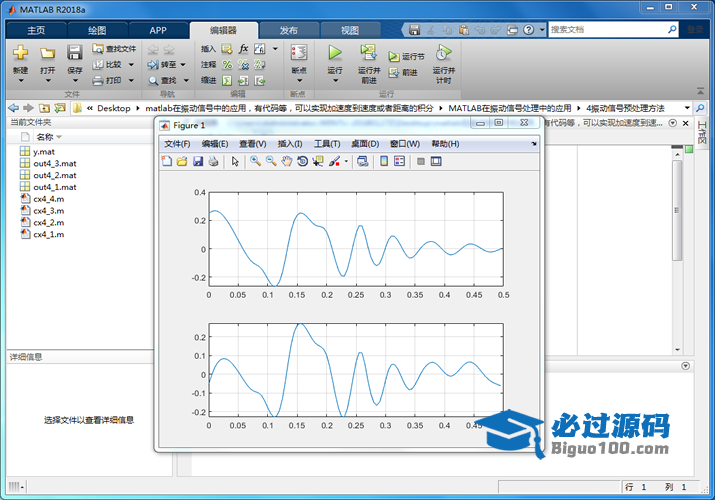Expand the Open (打开) dropdown arrow
The image size is (715, 500).
pyautogui.click(x=47, y=81)
